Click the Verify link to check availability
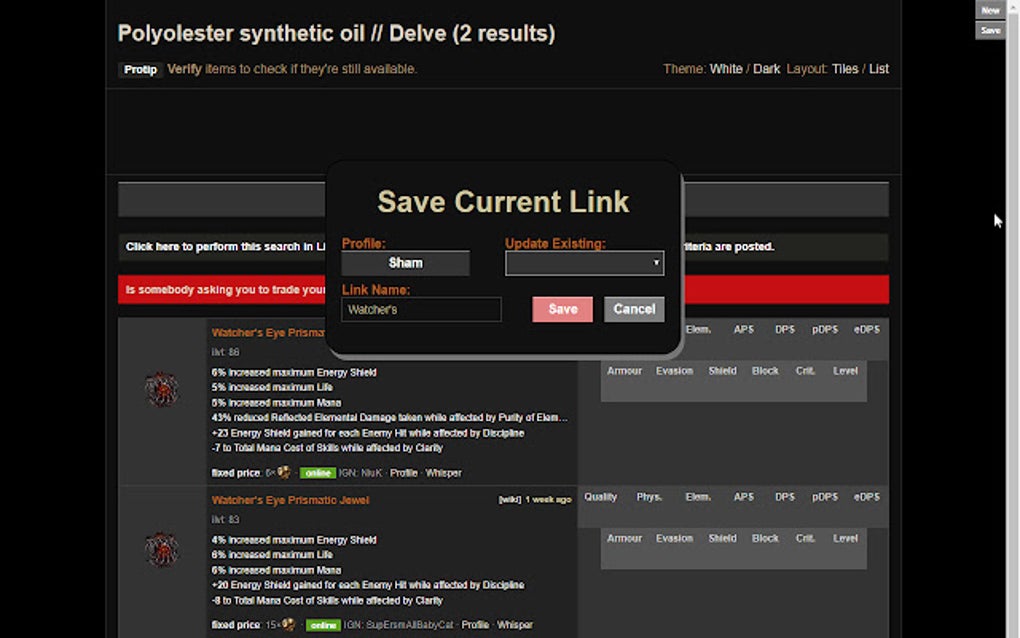 184,69
